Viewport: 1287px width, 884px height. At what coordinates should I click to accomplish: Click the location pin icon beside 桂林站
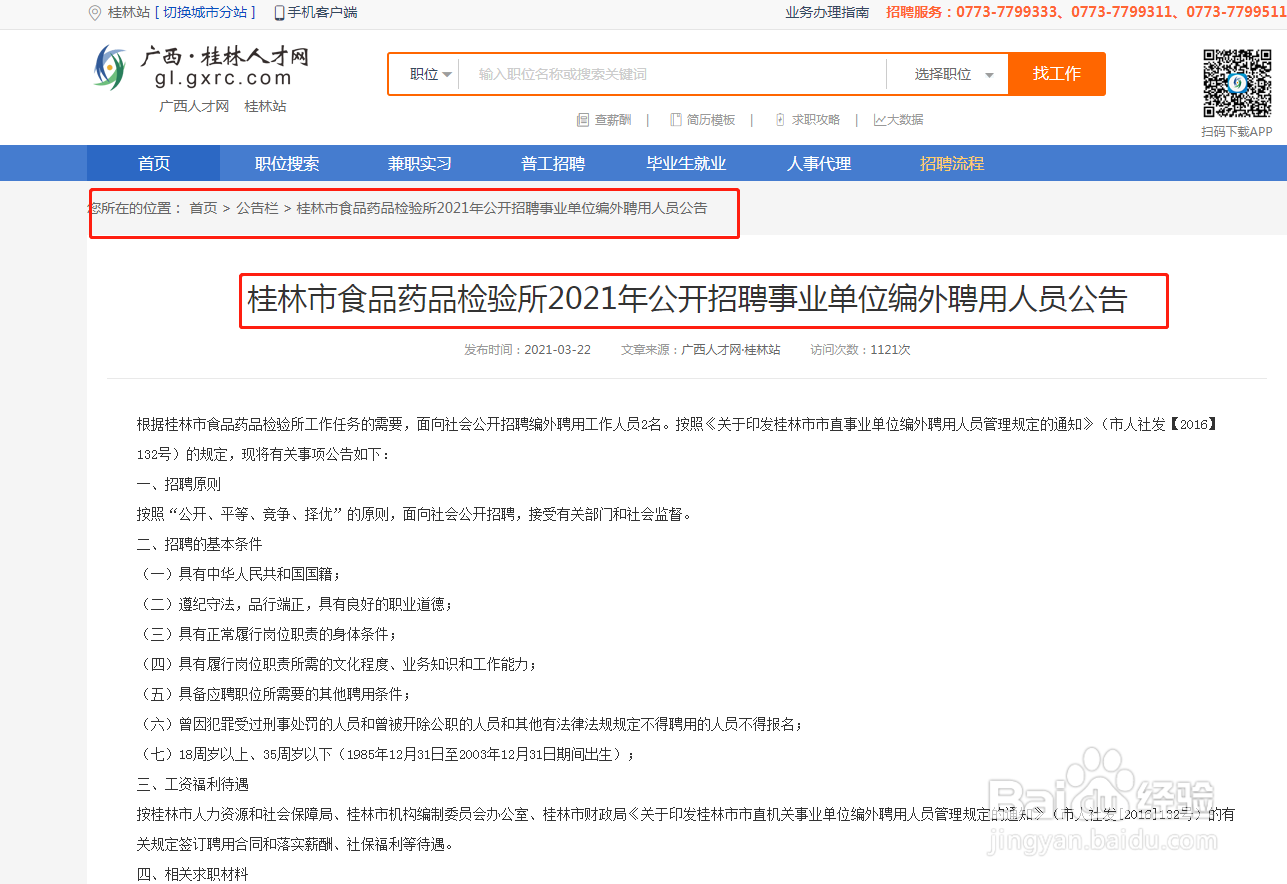coord(95,12)
